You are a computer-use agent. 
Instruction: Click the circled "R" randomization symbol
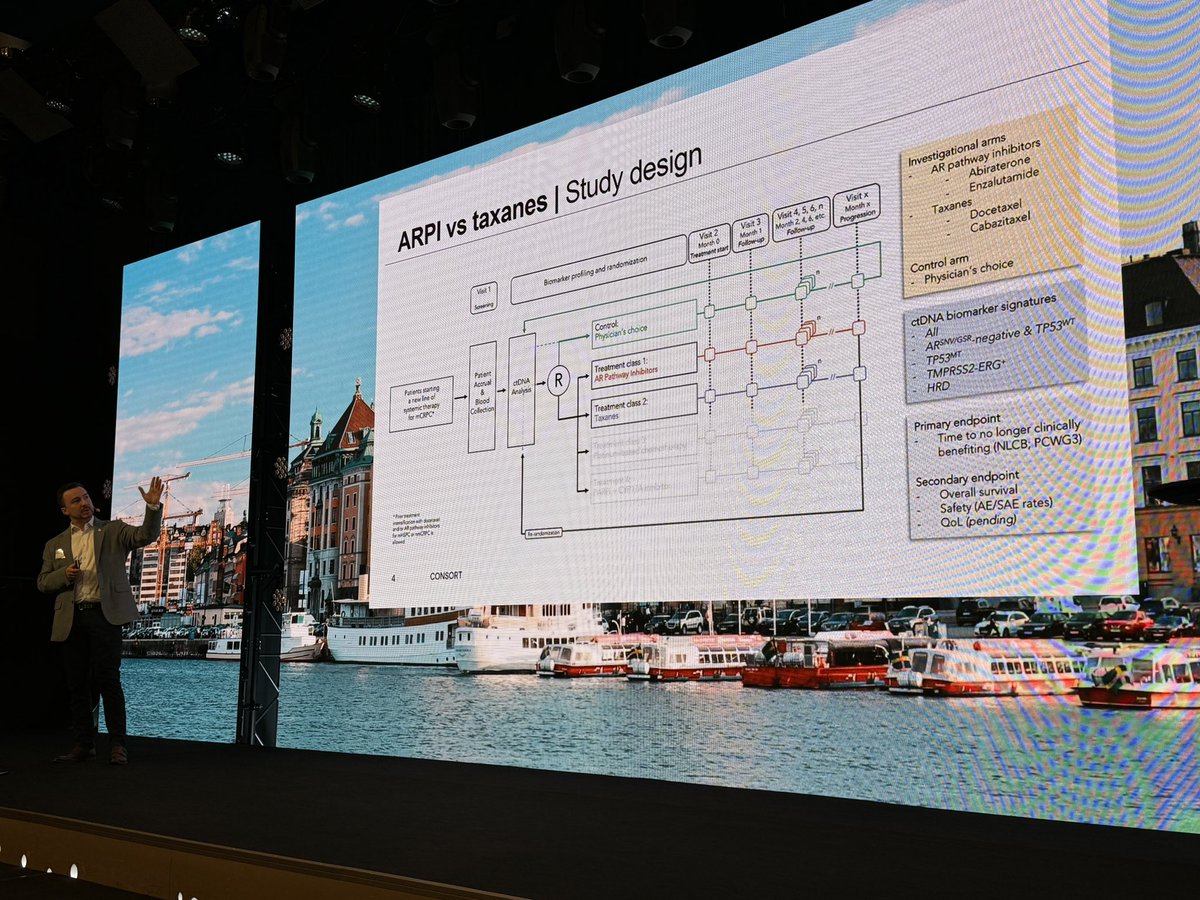[558, 380]
